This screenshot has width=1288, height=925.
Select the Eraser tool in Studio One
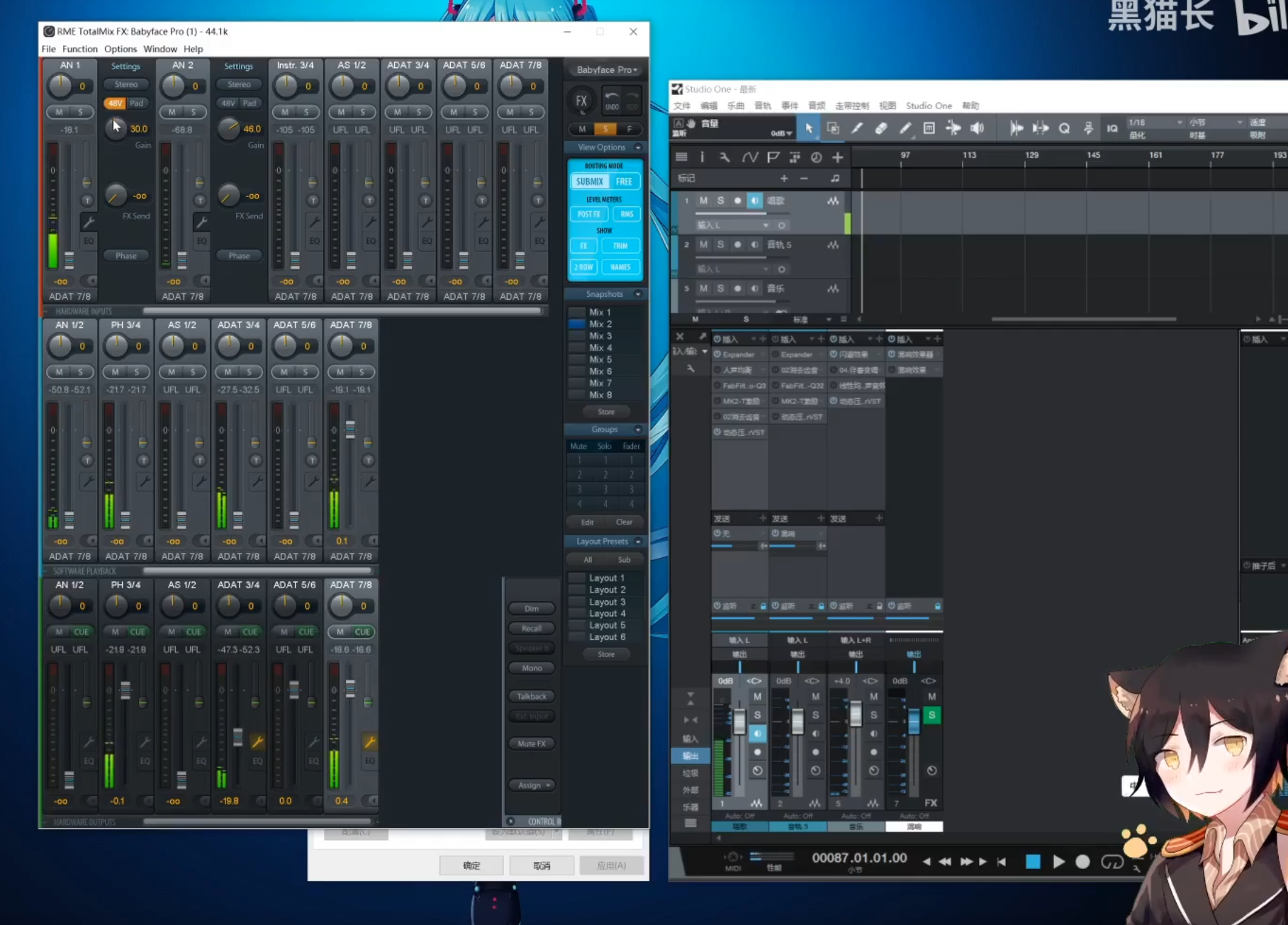pyautogui.click(x=881, y=128)
